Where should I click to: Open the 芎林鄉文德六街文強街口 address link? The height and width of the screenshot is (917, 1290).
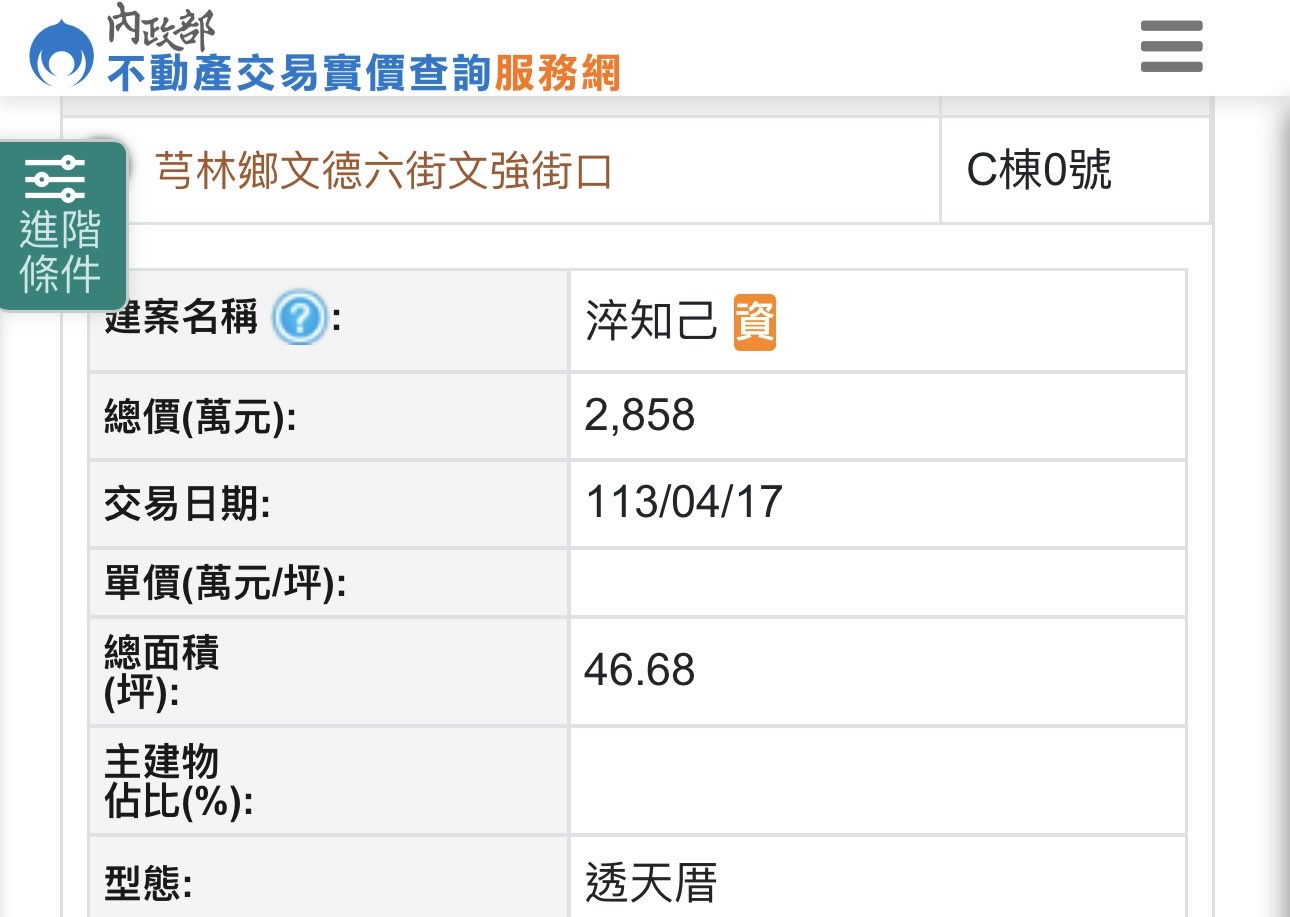point(383,172)
